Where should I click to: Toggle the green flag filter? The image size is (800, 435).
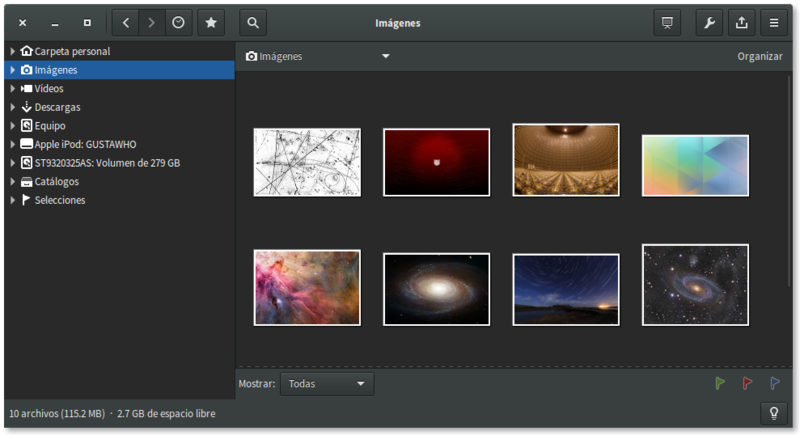tap(720, 383)
